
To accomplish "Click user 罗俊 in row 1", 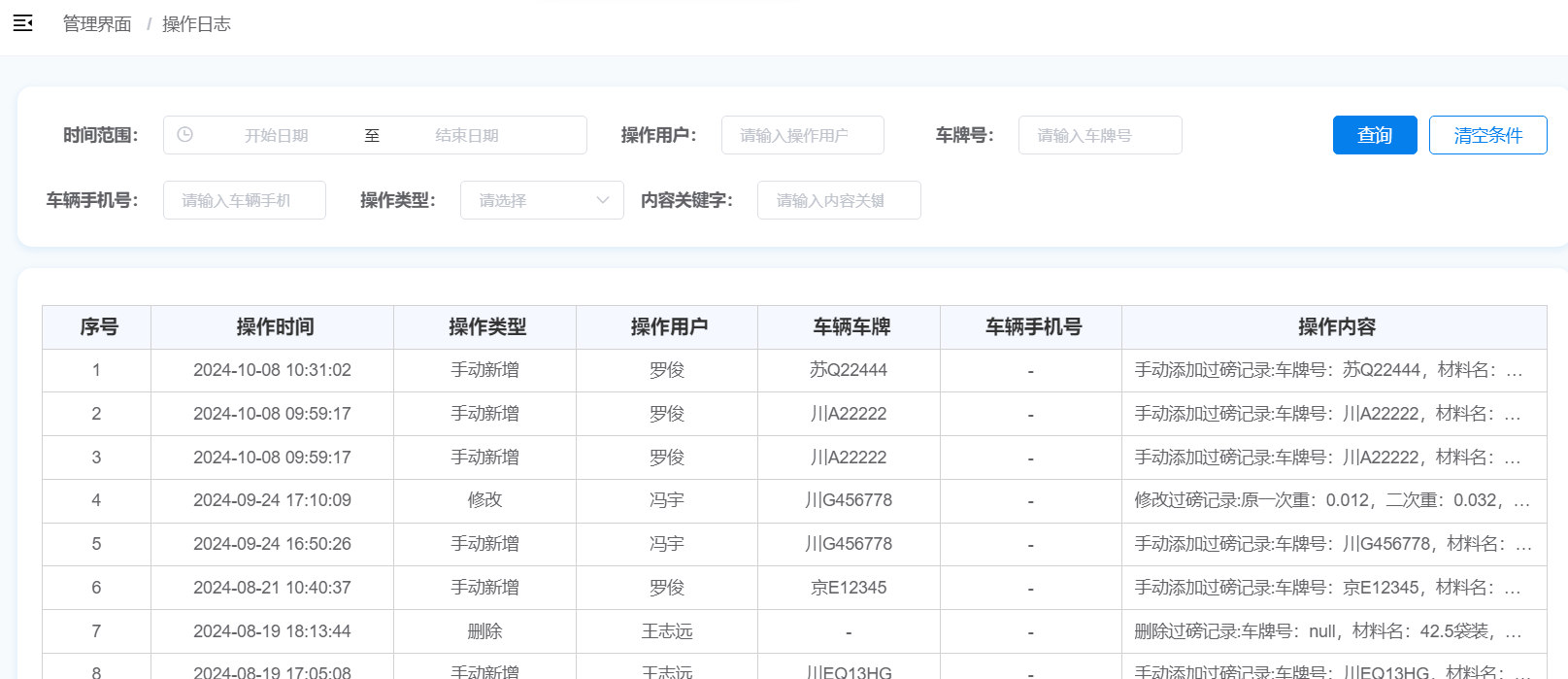I will [x=667, y=370].
